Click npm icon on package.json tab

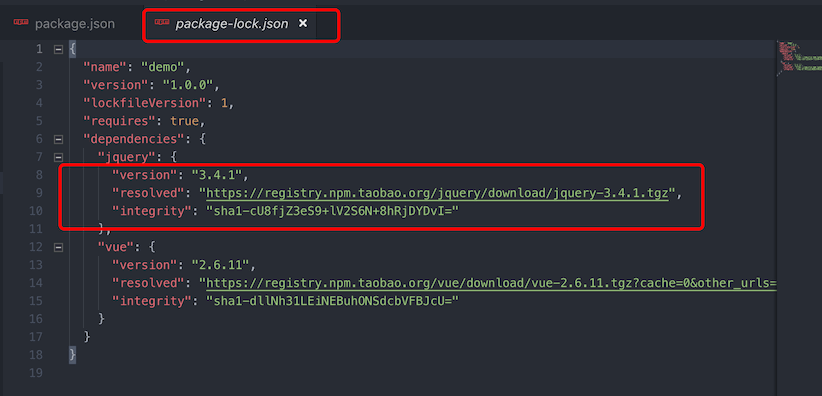tap(21, 23)
